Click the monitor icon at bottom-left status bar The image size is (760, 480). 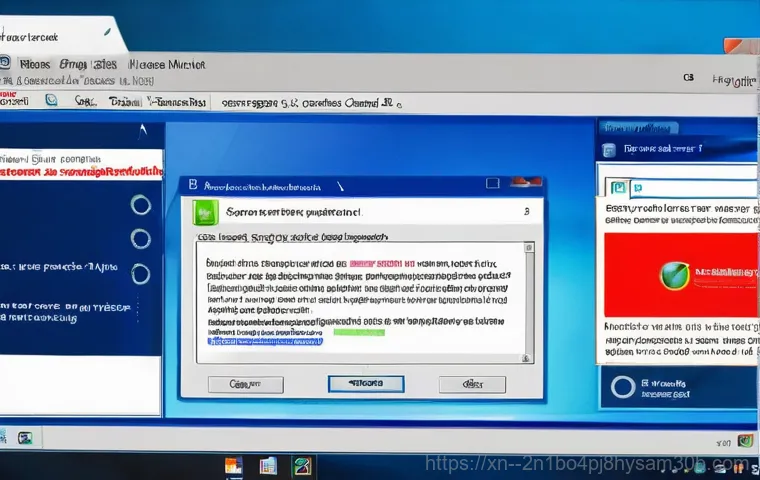pyautogui.click(x=25, y=438)
